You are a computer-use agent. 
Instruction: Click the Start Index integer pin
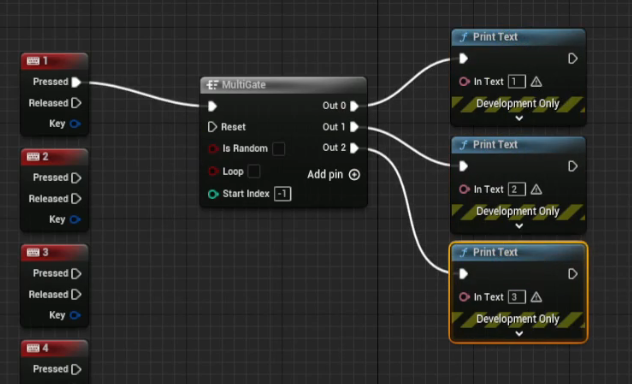(x=213, y=194)
